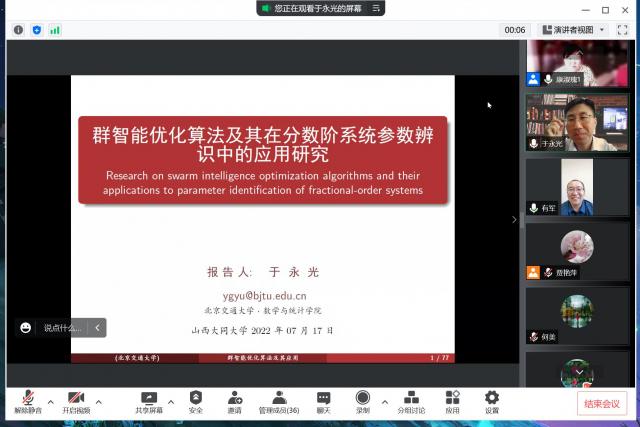Image resolution: width=640 pixels, height=427 pixels.
Task: Expand video options arrow beside 开启视频
Action: [x=98, y=402]
